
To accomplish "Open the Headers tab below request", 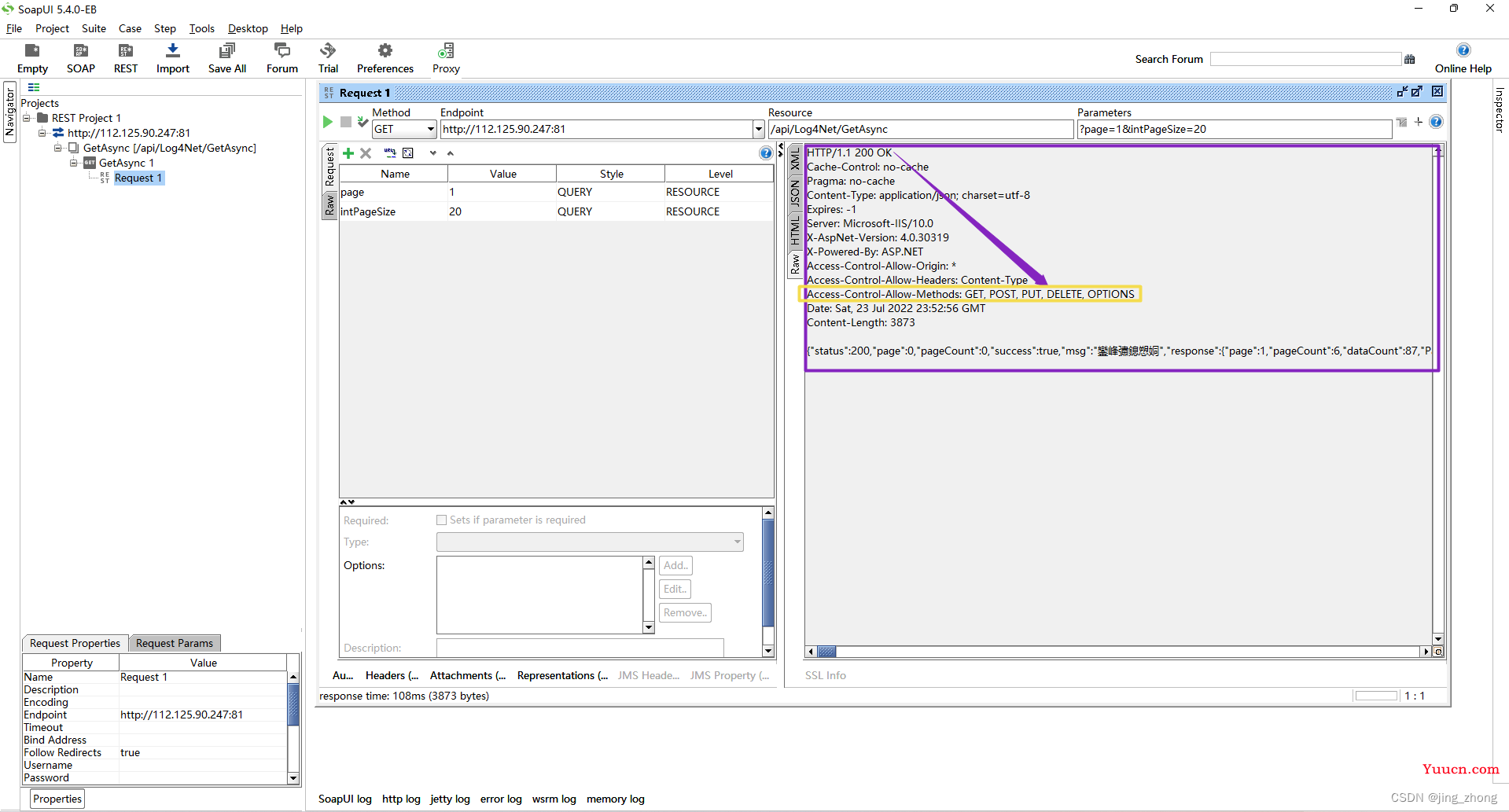I will (392, 675).
